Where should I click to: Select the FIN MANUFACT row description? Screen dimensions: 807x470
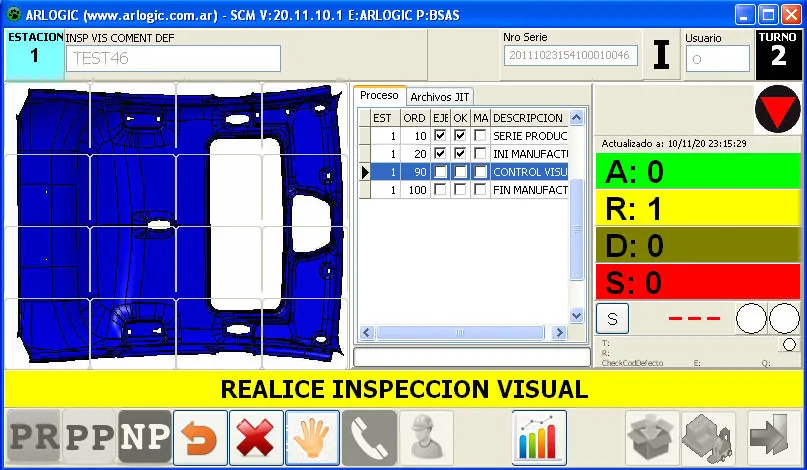point(530,190)
